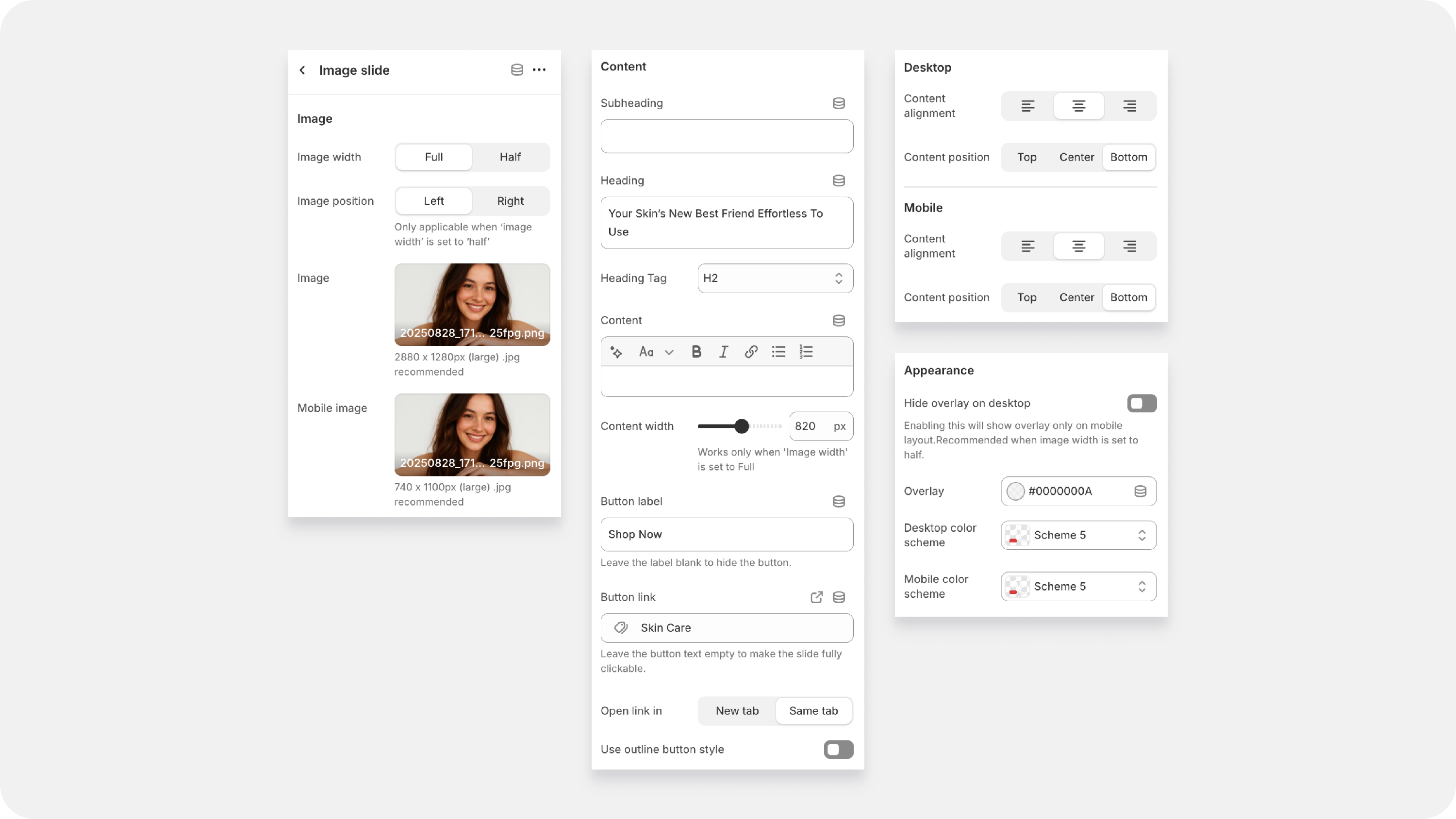Align Mobile content right
Screen dimensions: 1456x819
(x=1129, y=246)
